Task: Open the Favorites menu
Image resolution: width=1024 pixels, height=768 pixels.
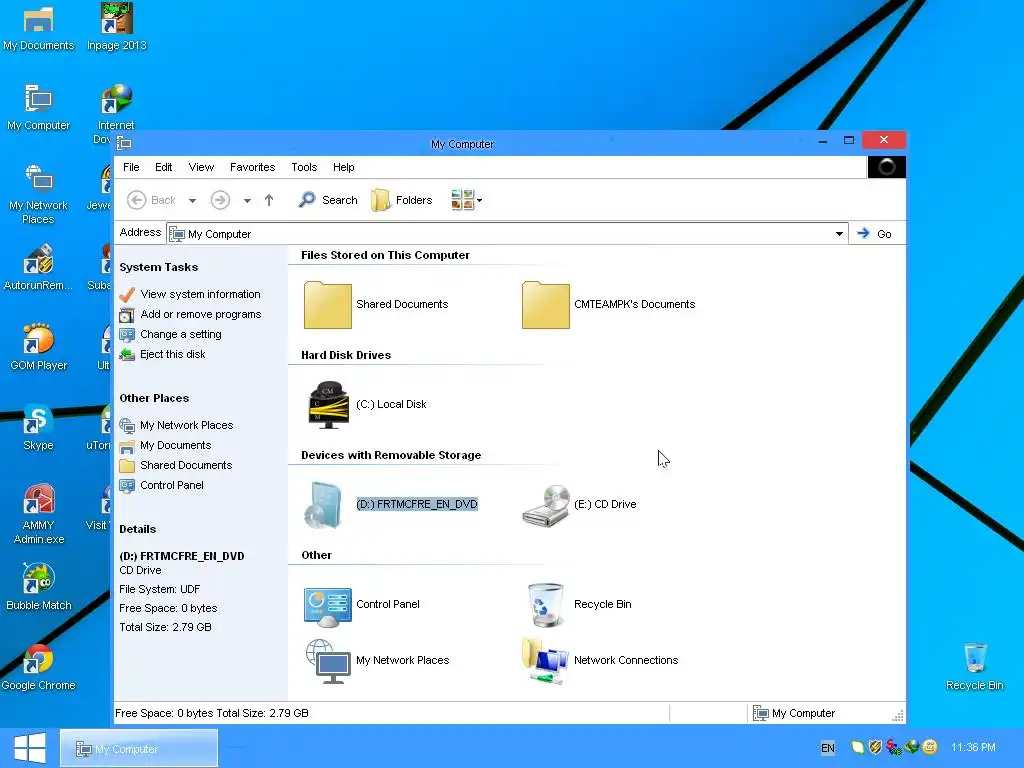Action: [x=253, y=167]
